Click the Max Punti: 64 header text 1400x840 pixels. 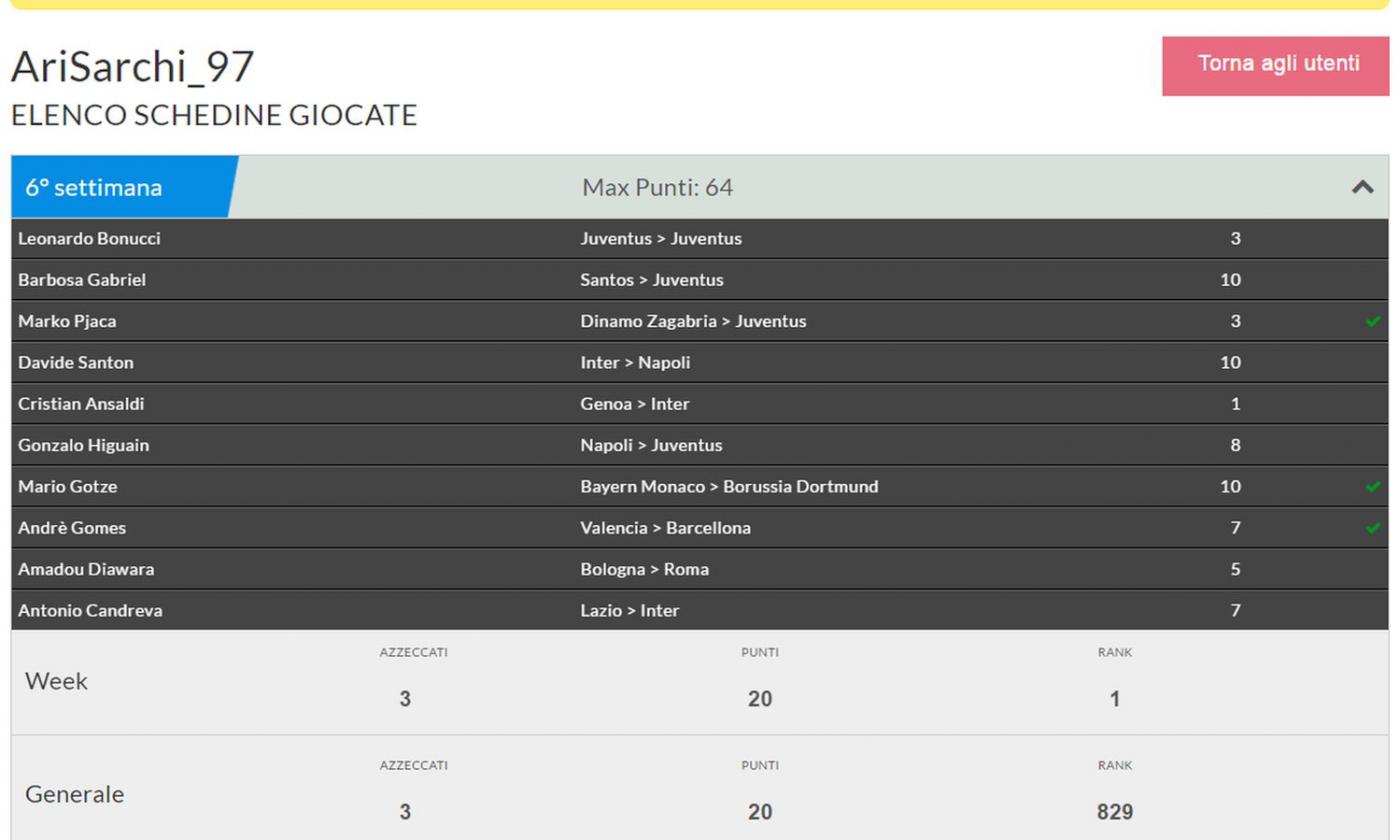click(x=657, y=187)
